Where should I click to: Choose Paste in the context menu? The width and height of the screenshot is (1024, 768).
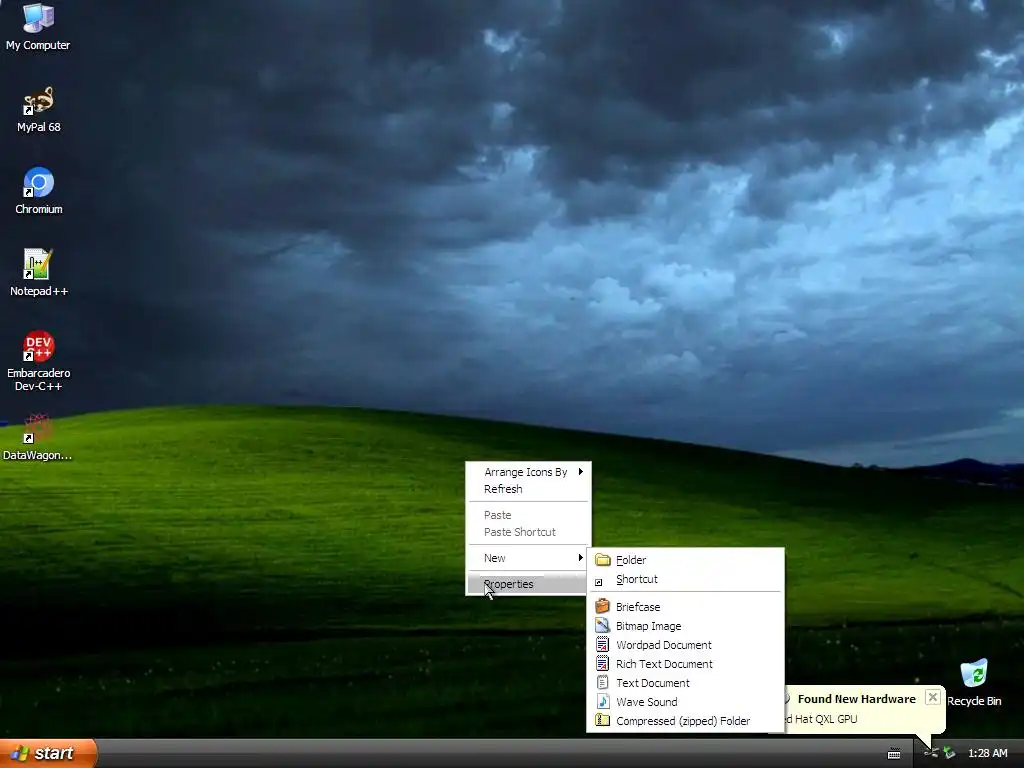(x=528, y=515)
